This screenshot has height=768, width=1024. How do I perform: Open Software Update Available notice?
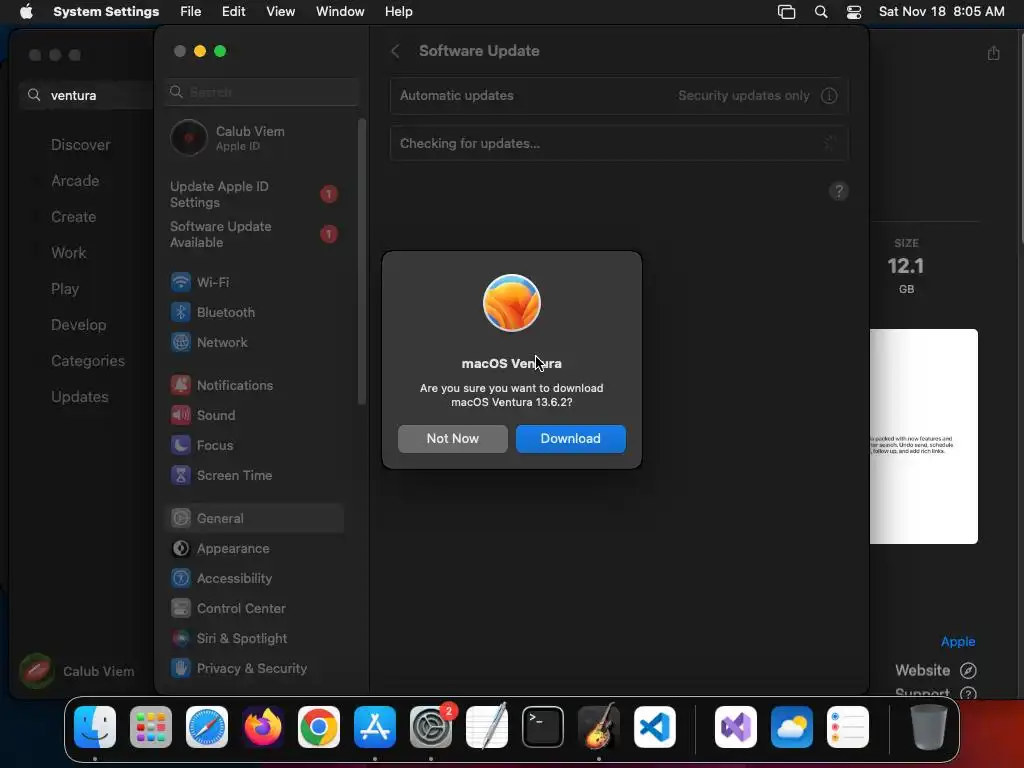255,234
